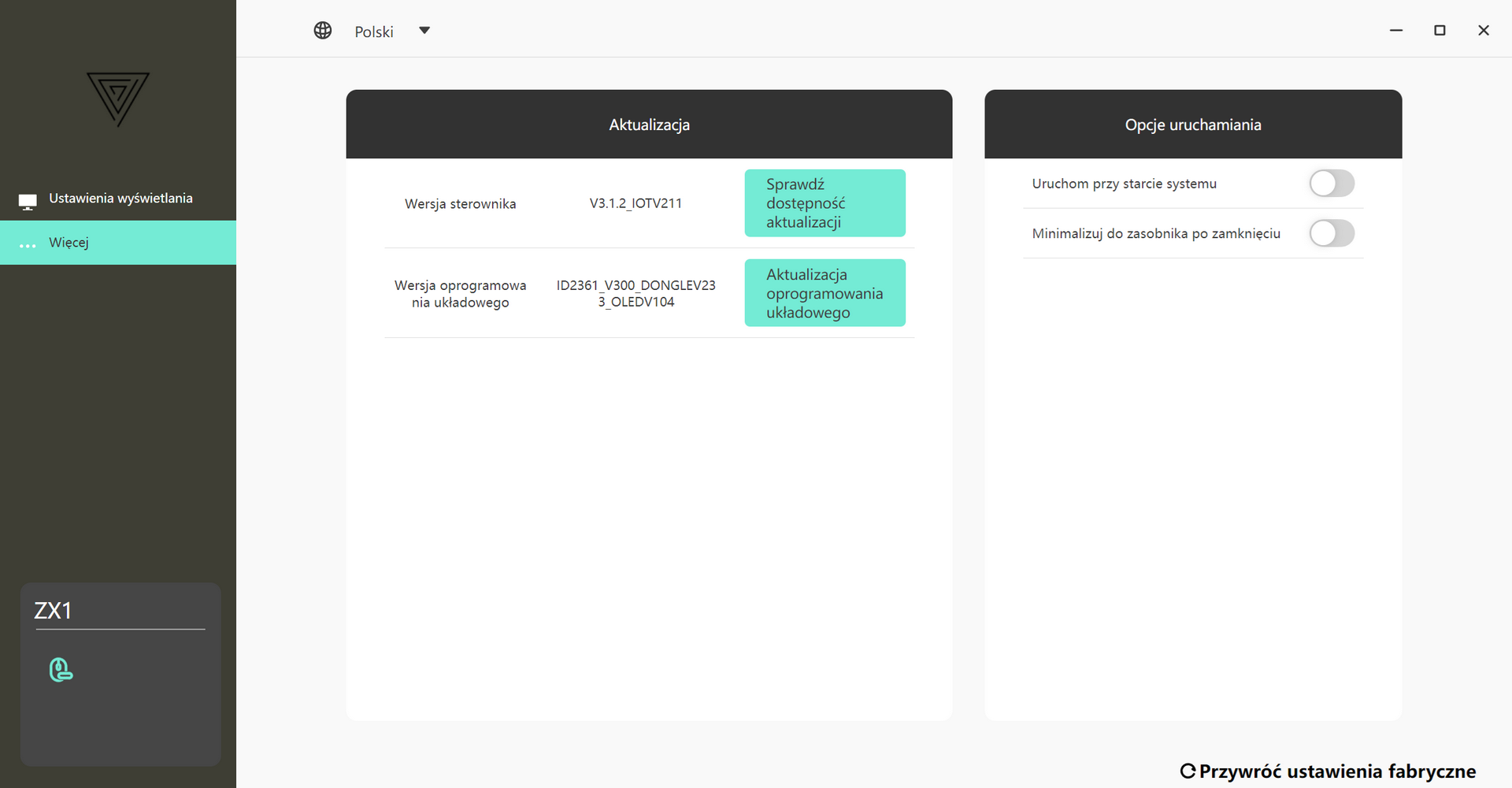
Task: Enable Uruchom przy starcie systemu toggle
Action: point(1332,184)
